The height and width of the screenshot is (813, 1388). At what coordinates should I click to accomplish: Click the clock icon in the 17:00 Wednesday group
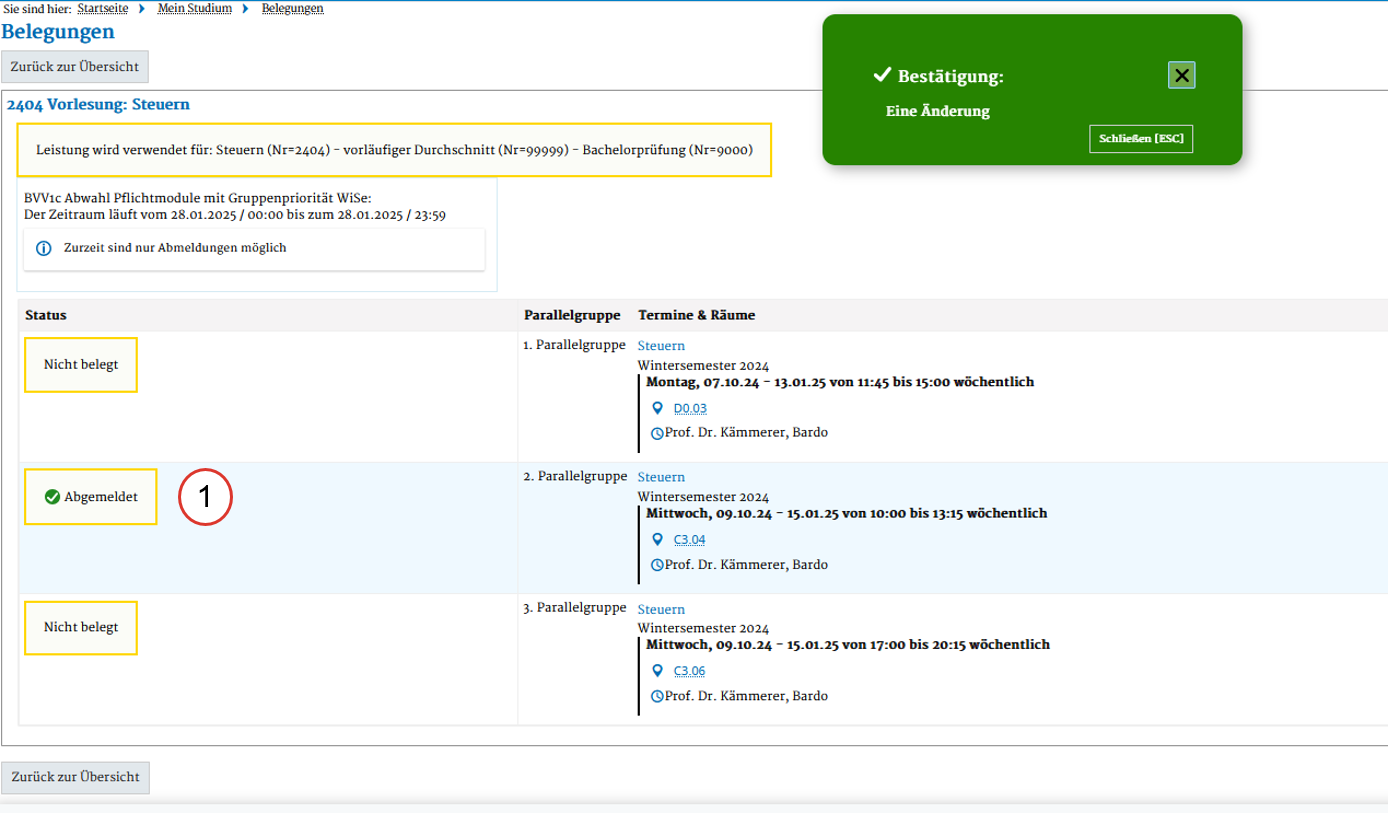(x=657, y=697)
